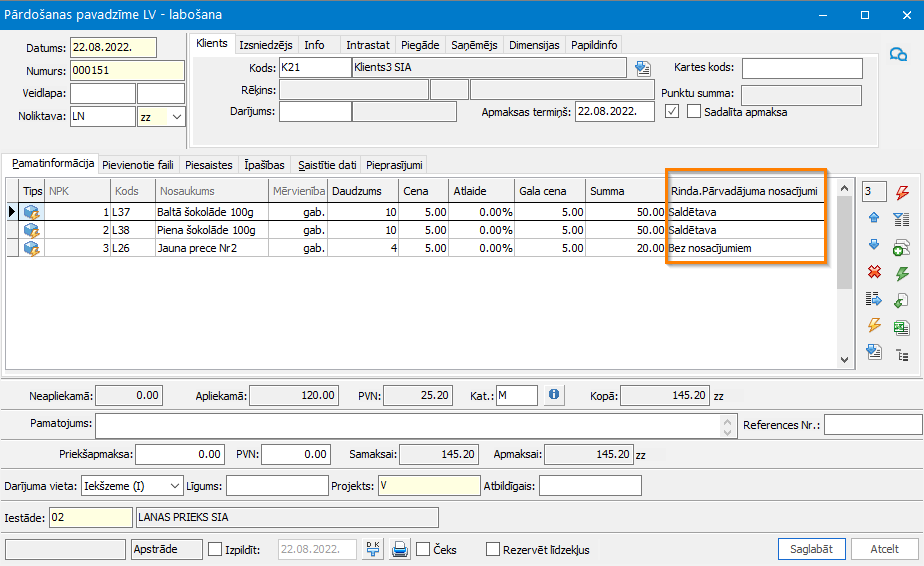The width and height of the screenshot is (924, 566).
Task: Delete row with the red X icon
Action: pos(872,272)
